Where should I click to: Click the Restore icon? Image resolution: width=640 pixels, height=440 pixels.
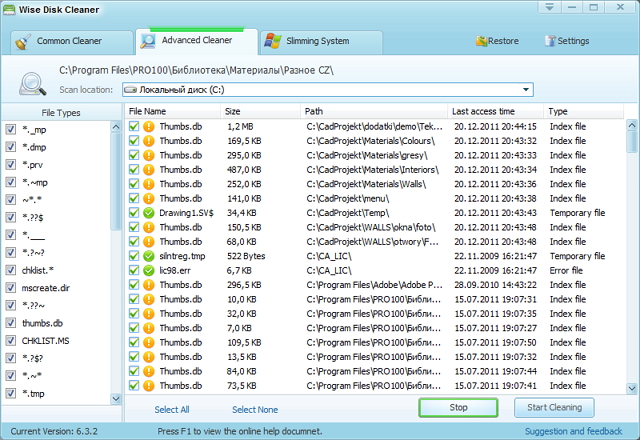coord(482,41)
